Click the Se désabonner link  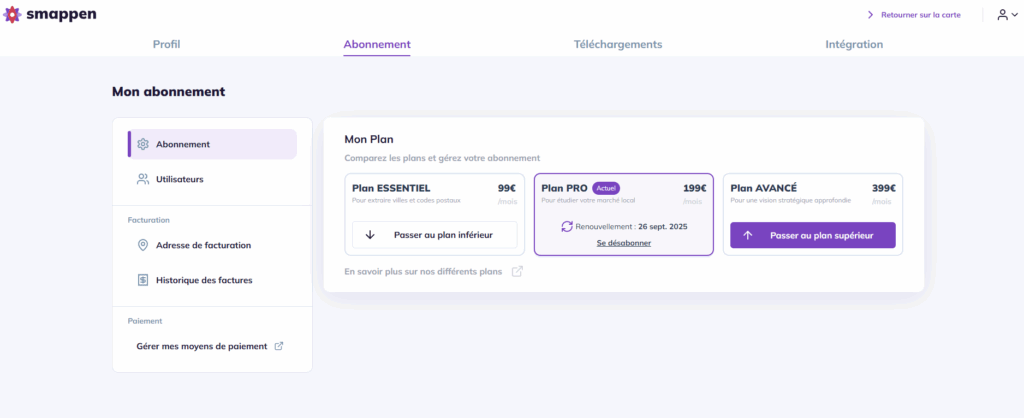624,243
